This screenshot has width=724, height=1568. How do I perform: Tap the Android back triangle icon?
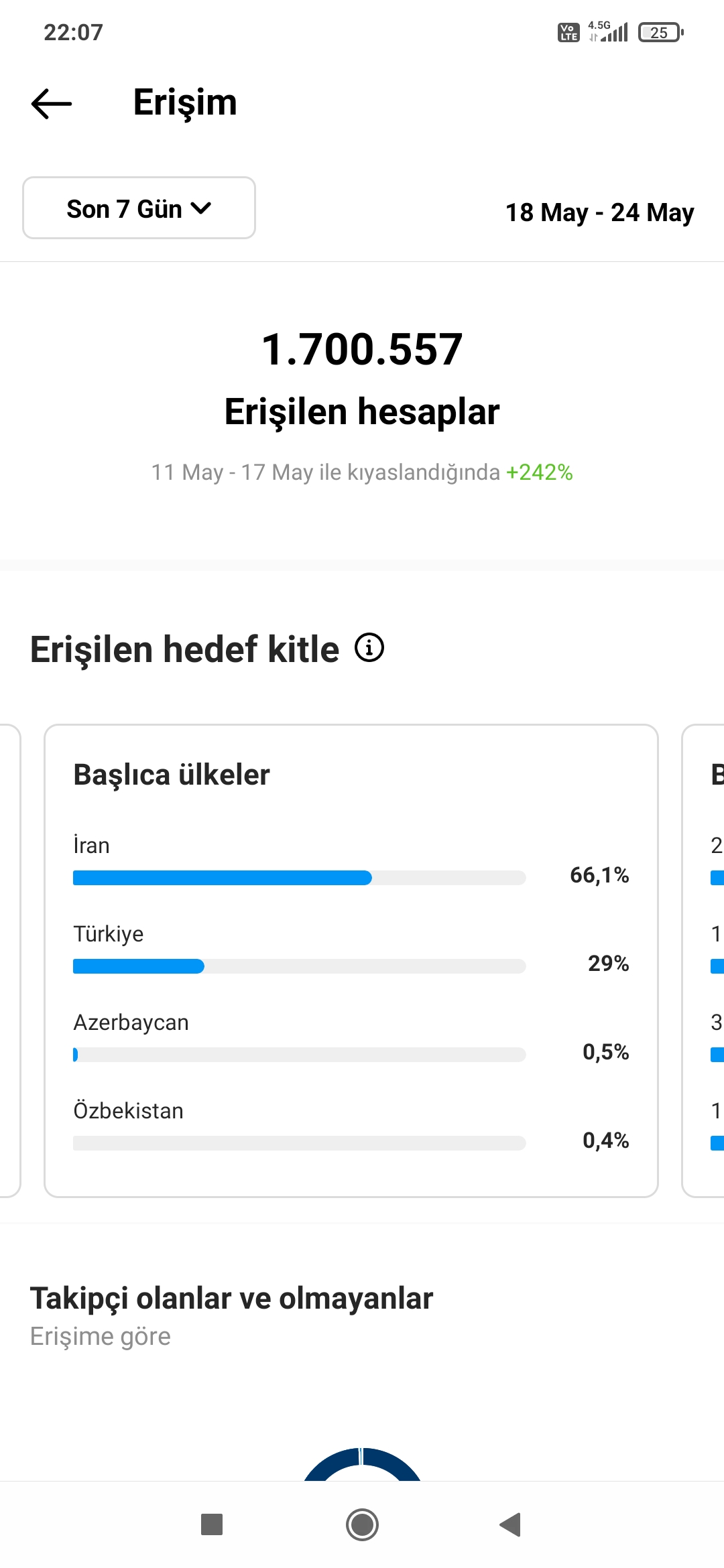(510, 1524)
